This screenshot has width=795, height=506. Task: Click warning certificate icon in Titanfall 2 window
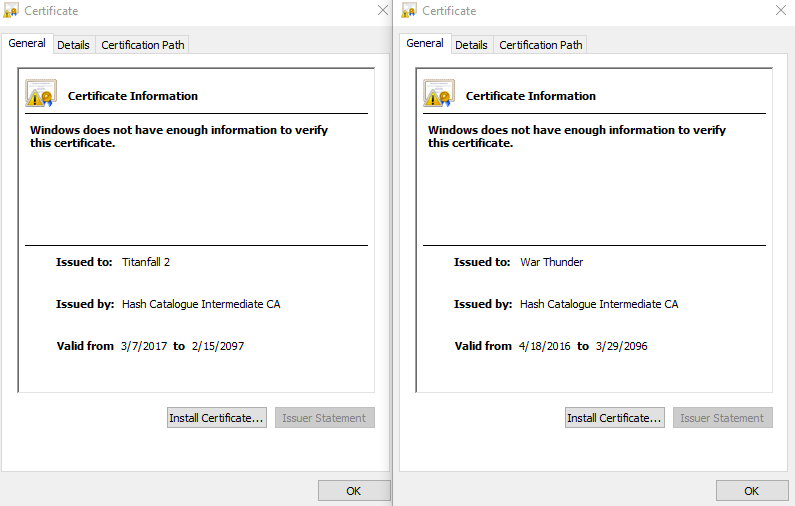41,93
